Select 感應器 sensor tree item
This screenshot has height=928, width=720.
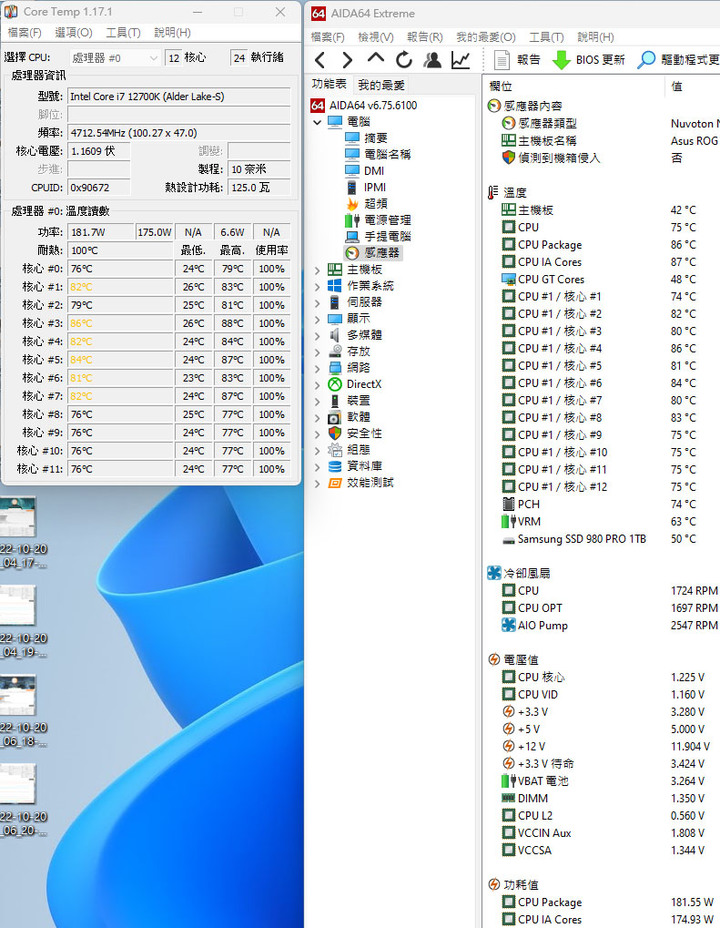pos(381,253)
